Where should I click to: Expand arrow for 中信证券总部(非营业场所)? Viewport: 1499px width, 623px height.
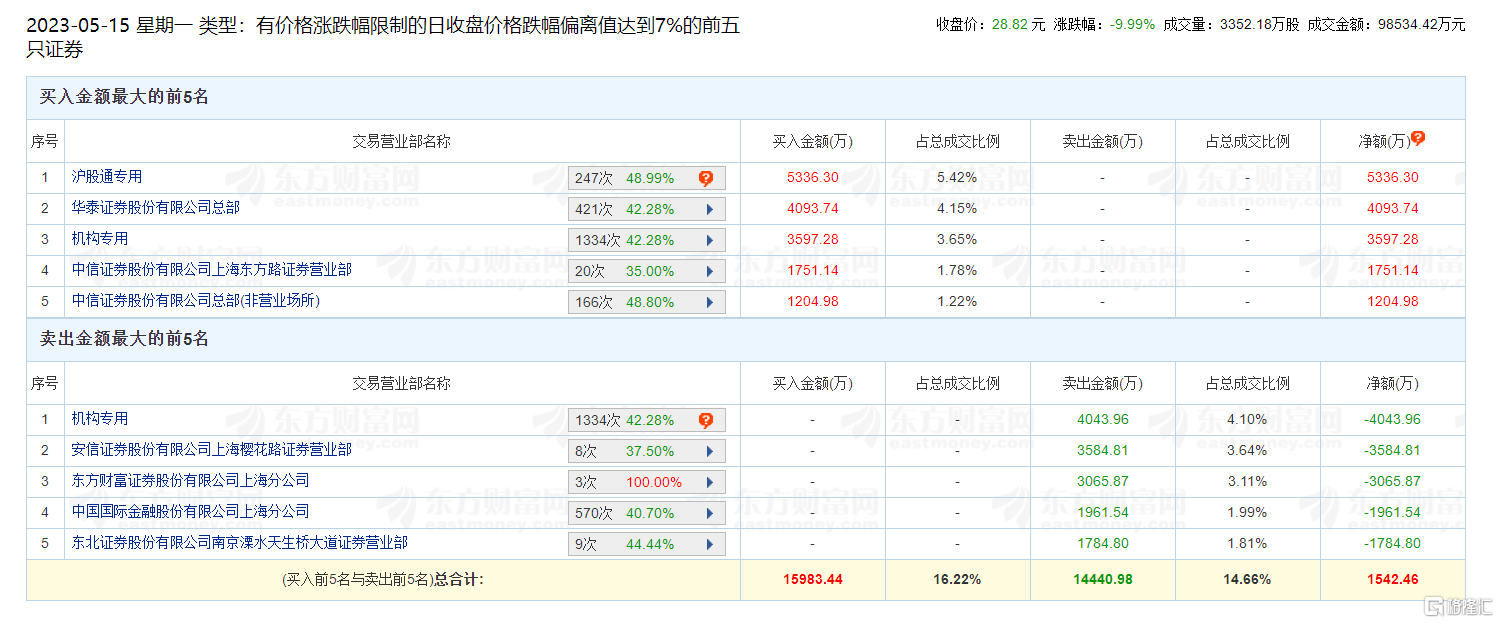click(710, 302)
